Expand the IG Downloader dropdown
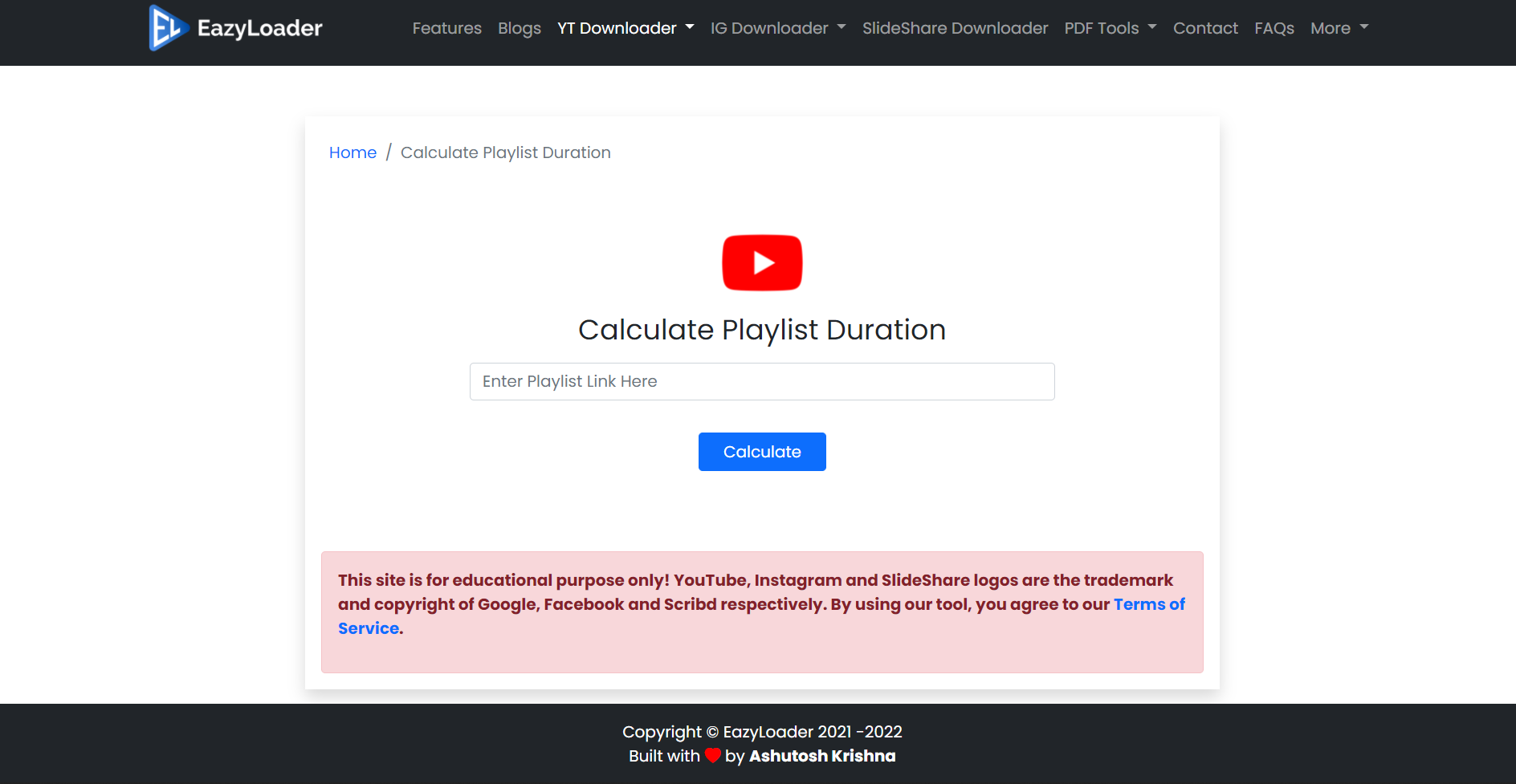Screen dimensions: 1516x784 tap(778, 28)
